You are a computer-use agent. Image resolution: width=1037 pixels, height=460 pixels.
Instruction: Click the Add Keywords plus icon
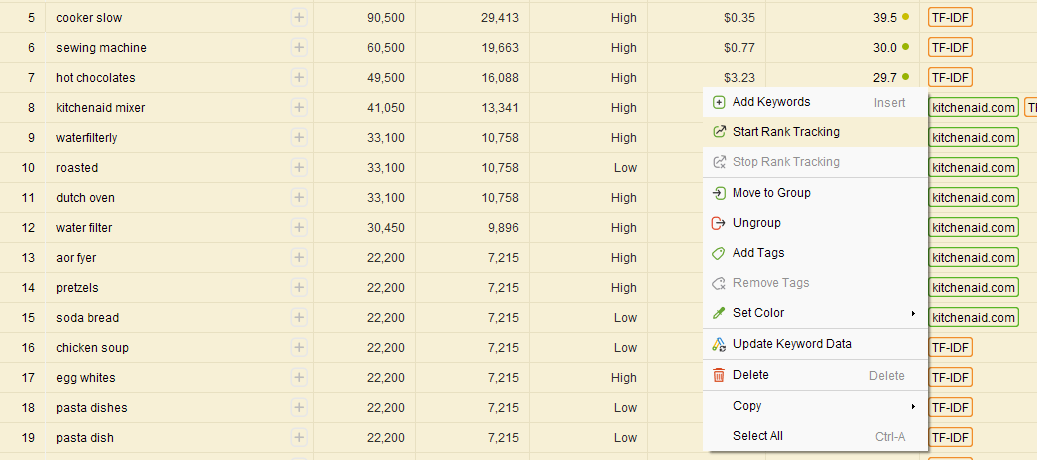718,102
